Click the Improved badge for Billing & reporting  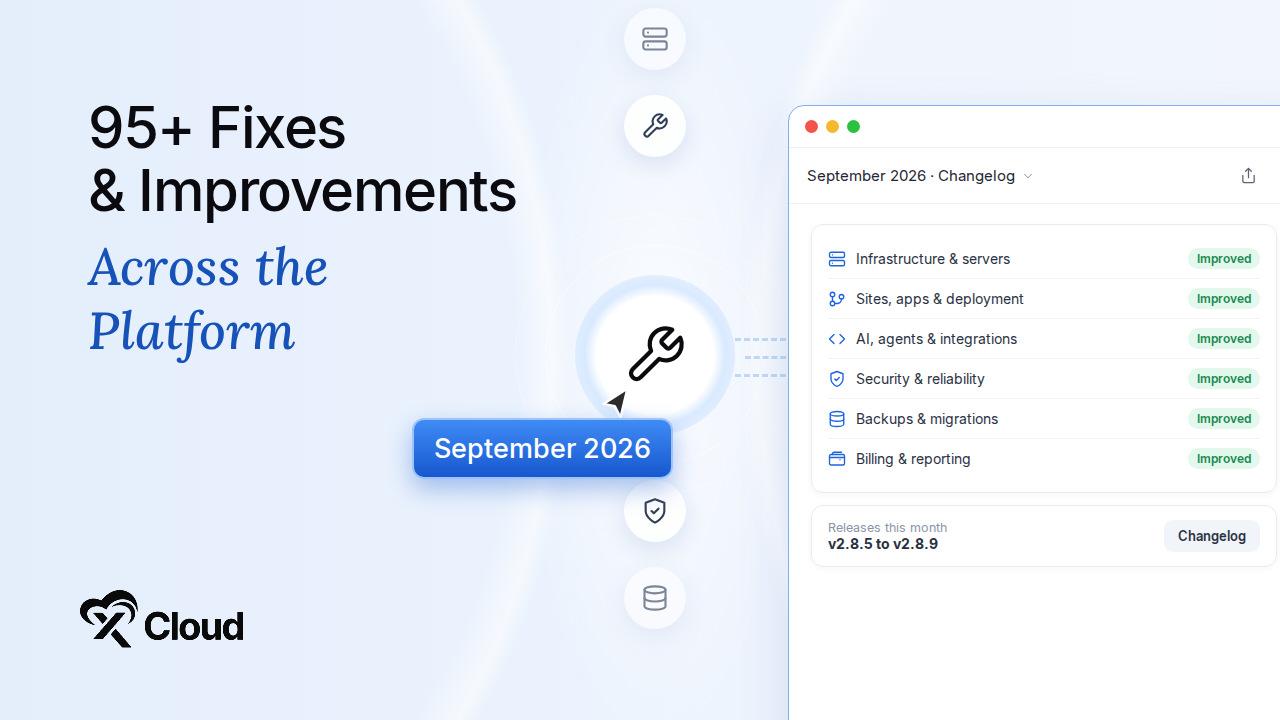tap(1224, 459)
